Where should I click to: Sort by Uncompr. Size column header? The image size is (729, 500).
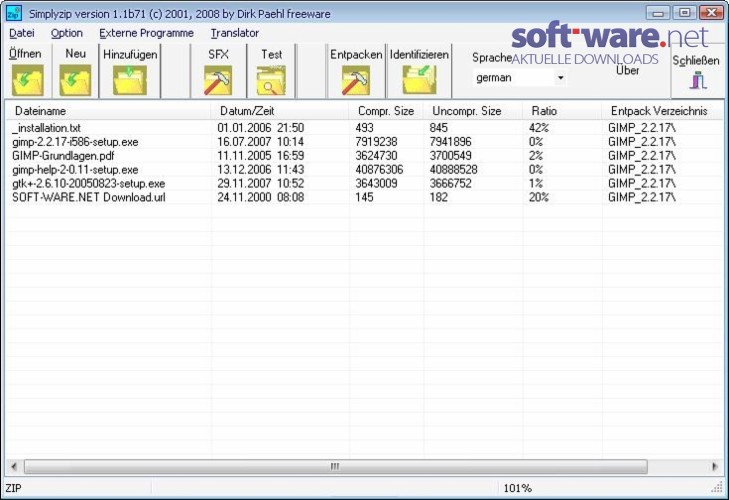(x=473, y=111)
